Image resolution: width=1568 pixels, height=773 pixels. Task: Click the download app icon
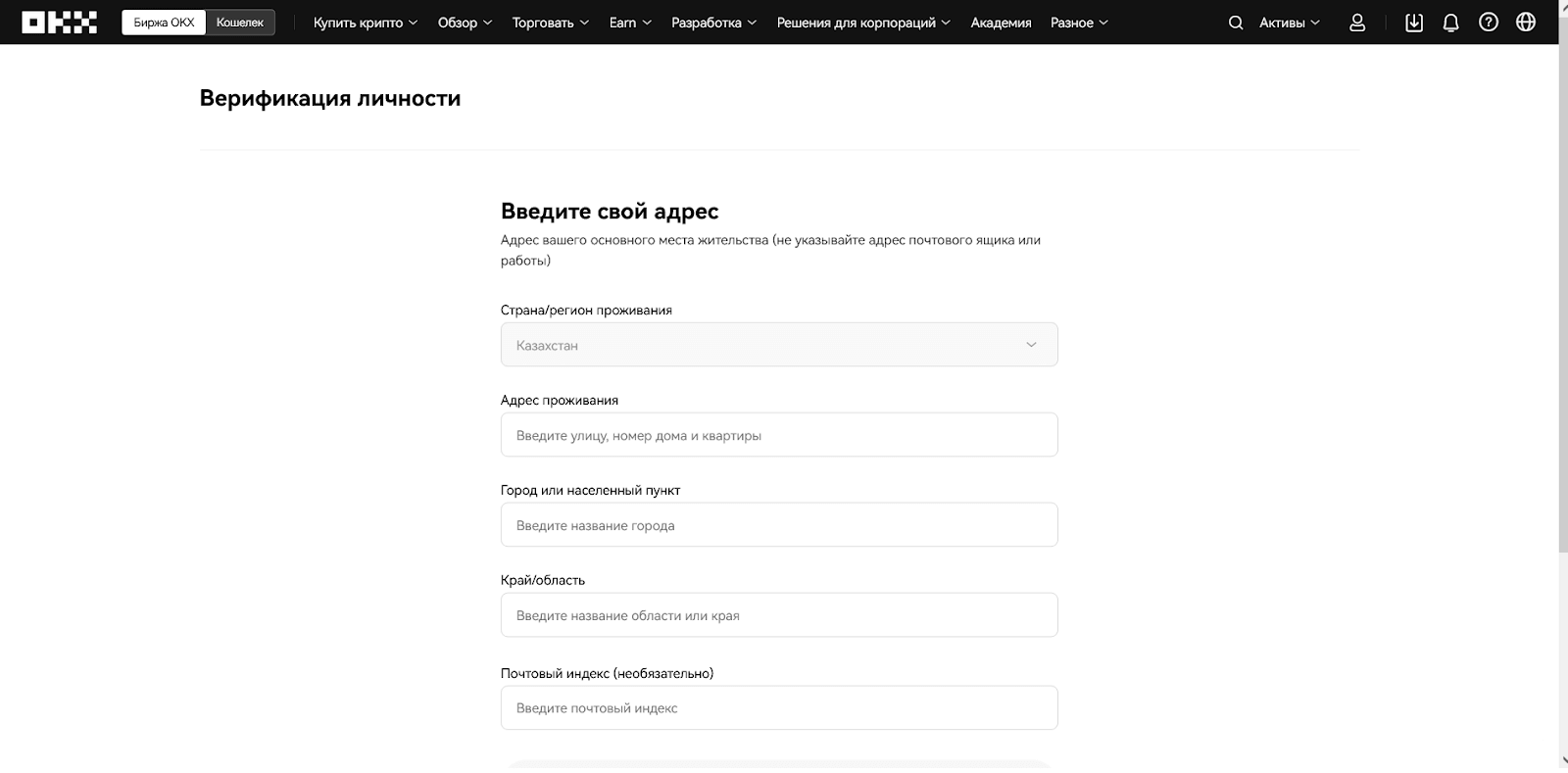(x=1413, y=23)
